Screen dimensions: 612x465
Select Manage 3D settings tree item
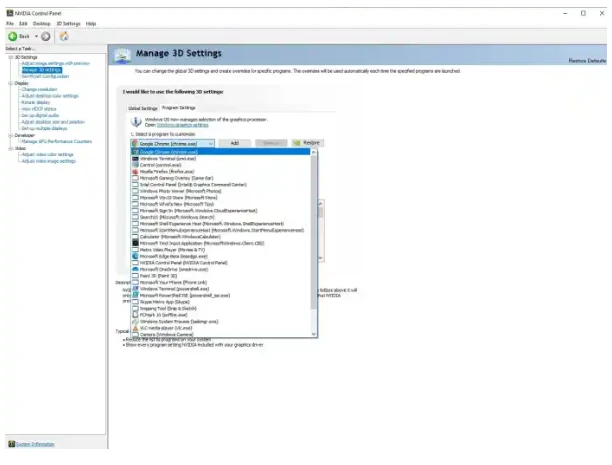point(42,70)
